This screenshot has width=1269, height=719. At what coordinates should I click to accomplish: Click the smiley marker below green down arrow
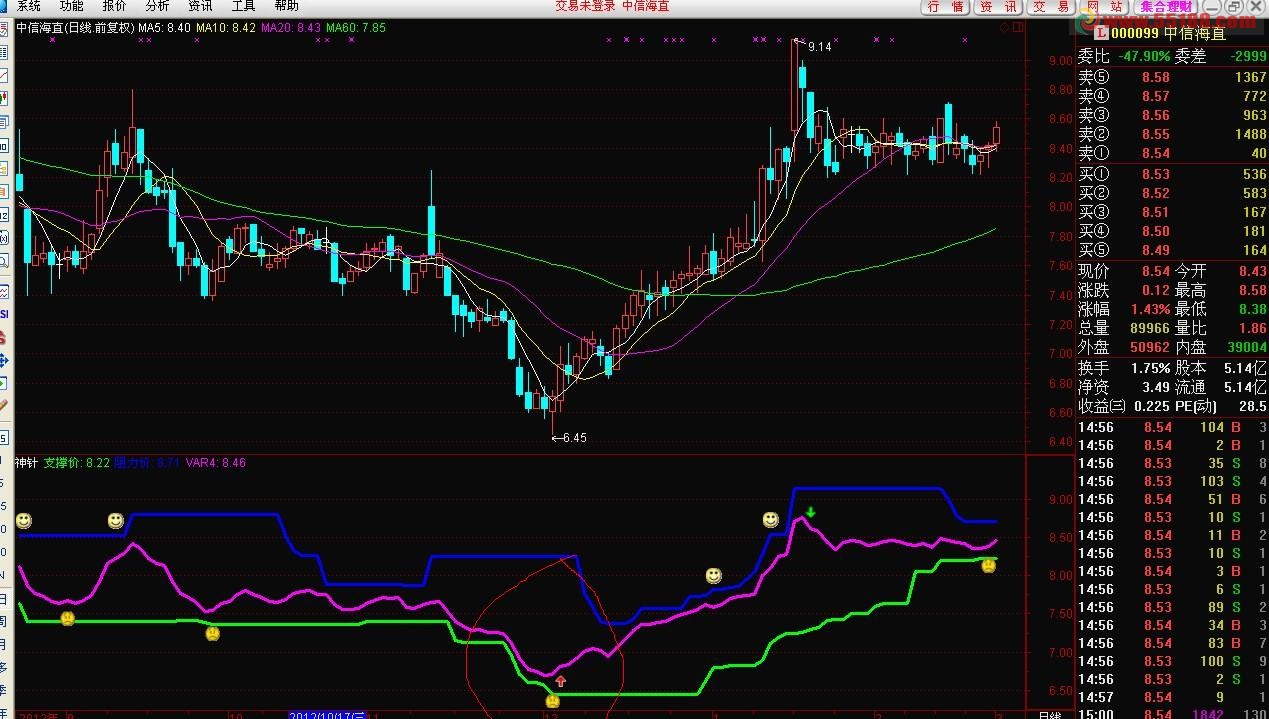pyautogui.click(x=770, y=520)
